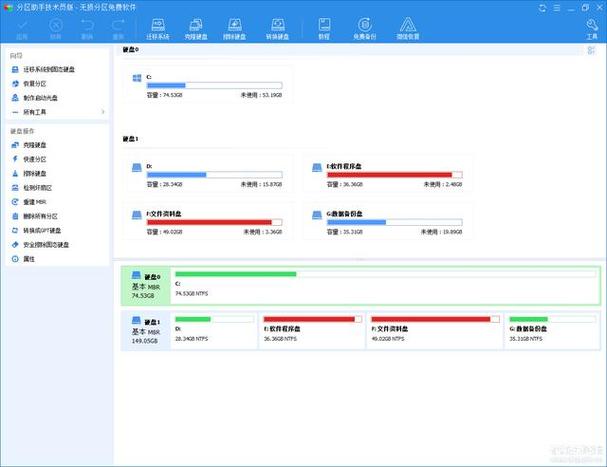This screenshot has height=467, width=607.
Task: Select the 硬盘1 基本 MBR 149.05GB disk header
Action: [146, 330]
